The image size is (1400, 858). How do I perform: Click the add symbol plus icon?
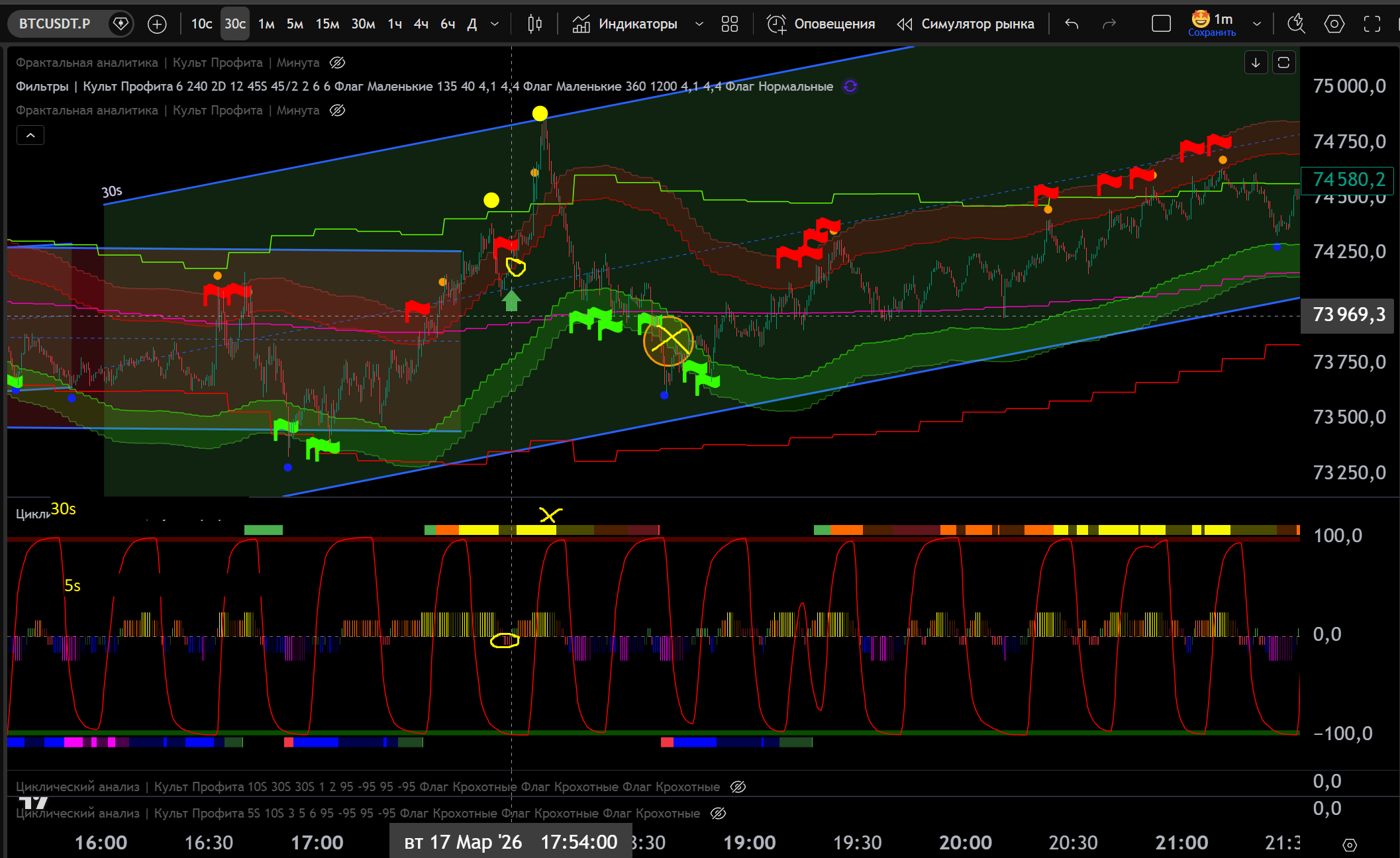(157, 24)
